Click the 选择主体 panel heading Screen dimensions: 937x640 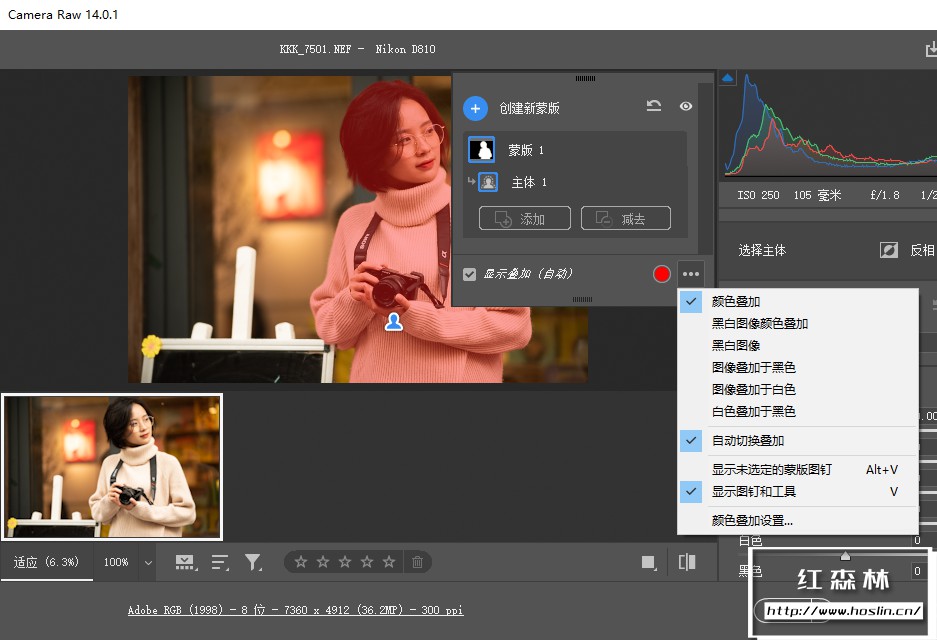pos(762,250)
